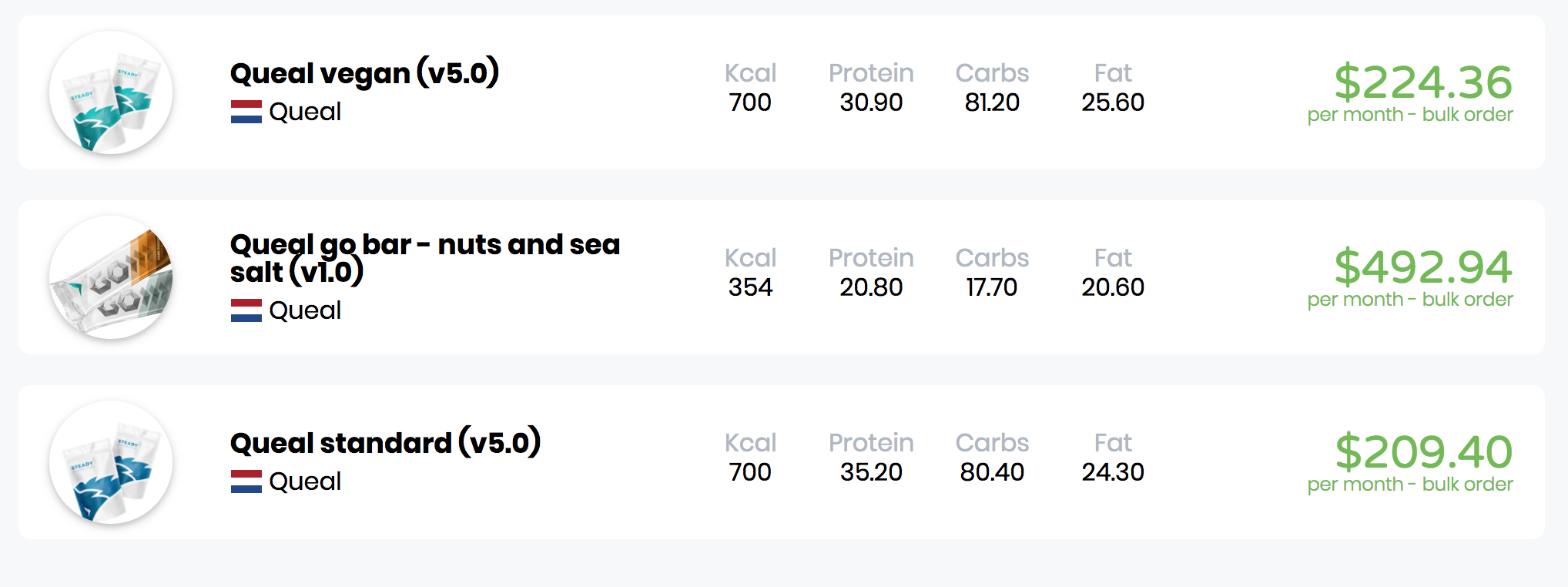Click Queal brand name under vegan product
Screen dimensions: 1568x587
[305, 112]
